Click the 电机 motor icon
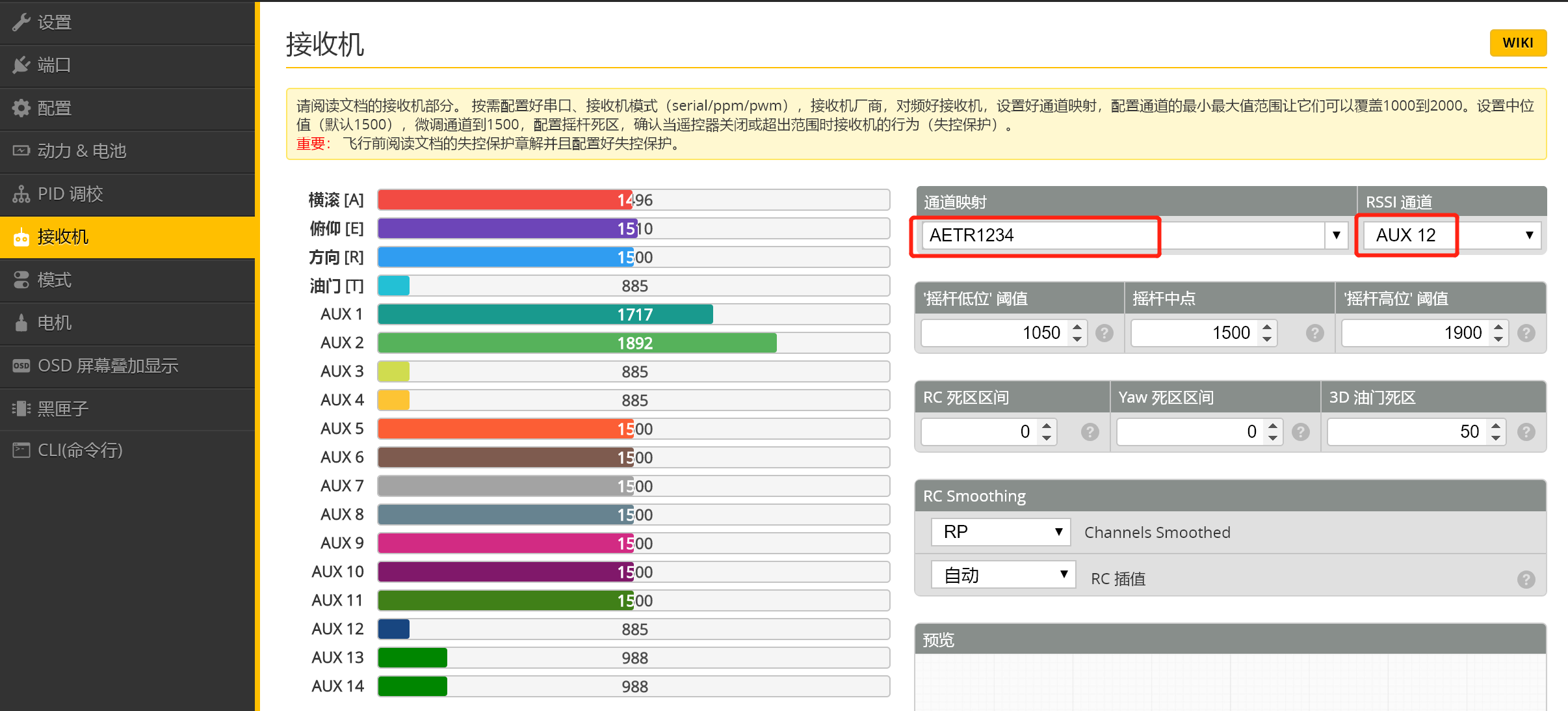 click(x=21, y=323)
